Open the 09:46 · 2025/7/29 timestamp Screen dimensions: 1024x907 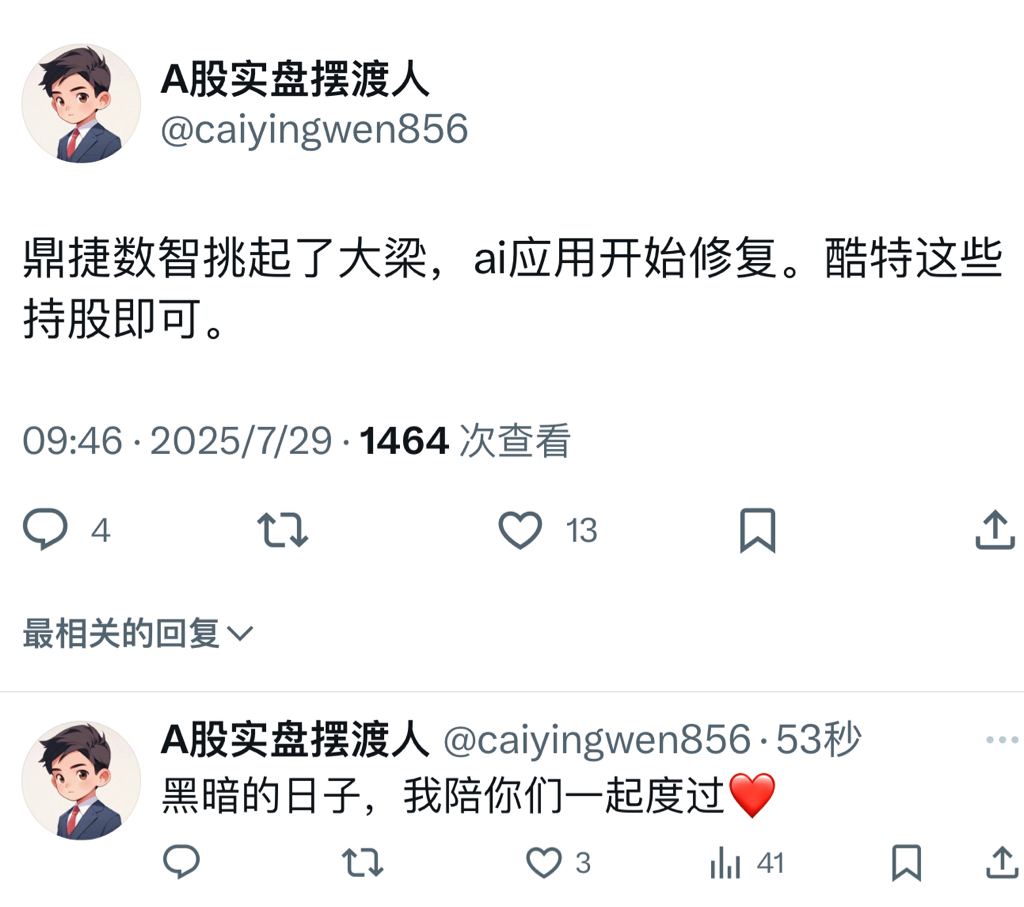177,441
